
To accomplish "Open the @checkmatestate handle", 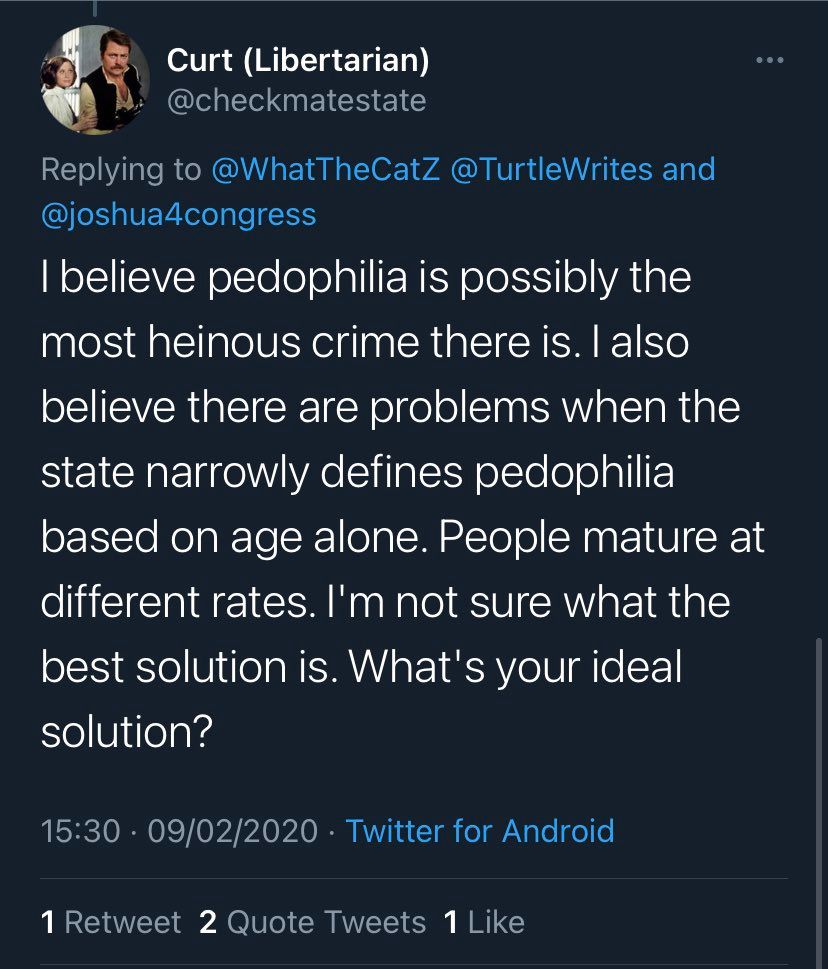I will coord(296,101).
